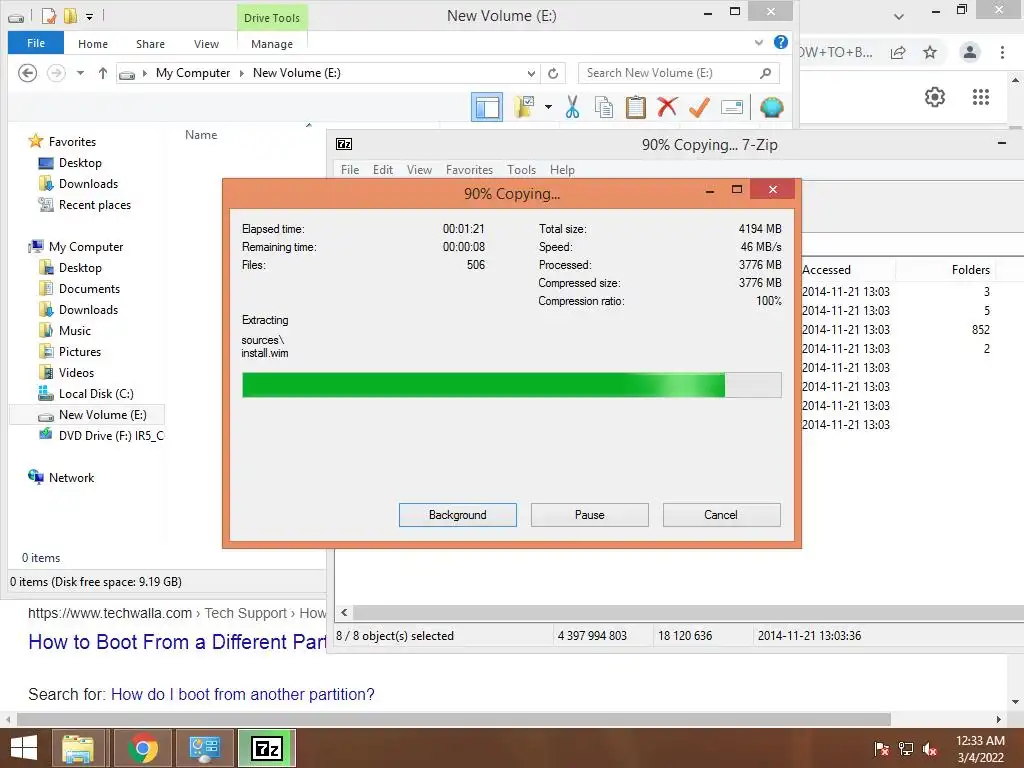Click the new folder icon in title bar
Viewport: 1024px width, 768px height.
(70, 16)
